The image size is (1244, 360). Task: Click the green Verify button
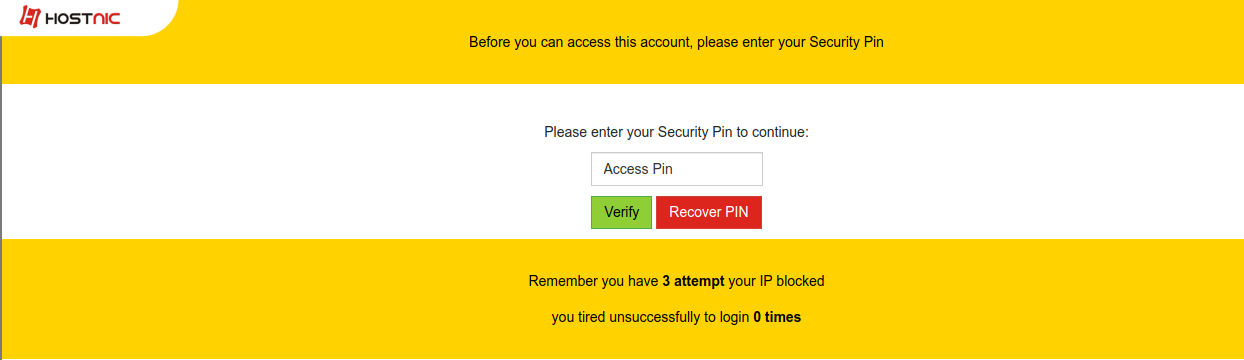coord(621,212)
